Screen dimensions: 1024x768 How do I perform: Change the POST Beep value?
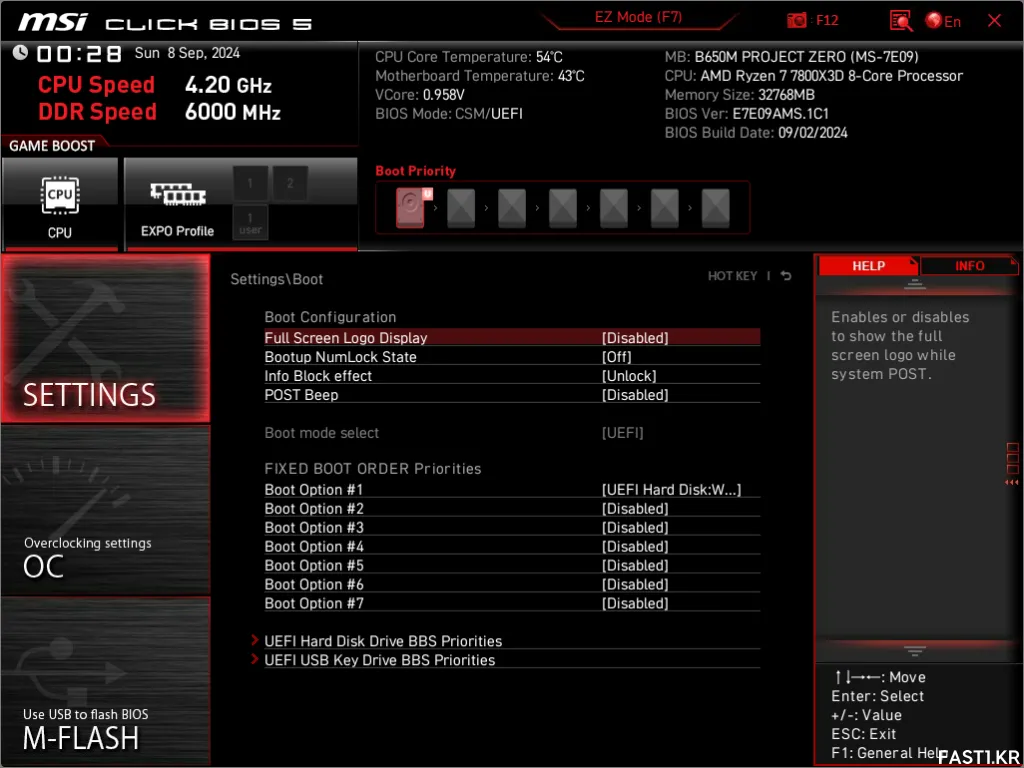pos(635,395)
